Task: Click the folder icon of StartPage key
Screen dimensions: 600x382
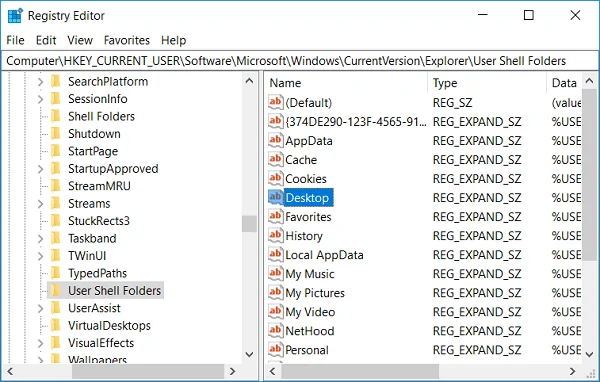Action: click(x=56, y=151)
